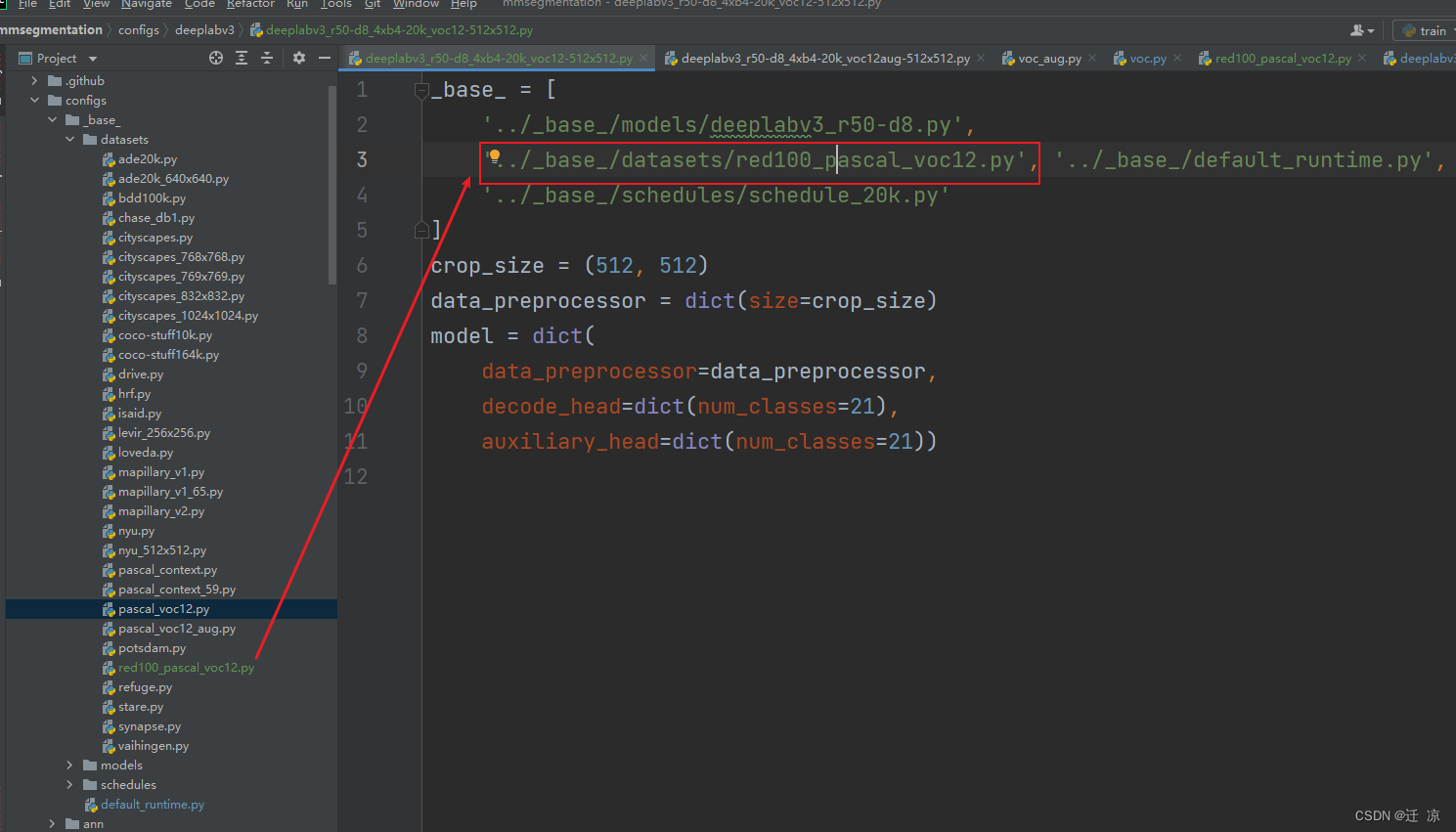Collapse the _base_ folder

pyautogui.click(x=53, y=120)
